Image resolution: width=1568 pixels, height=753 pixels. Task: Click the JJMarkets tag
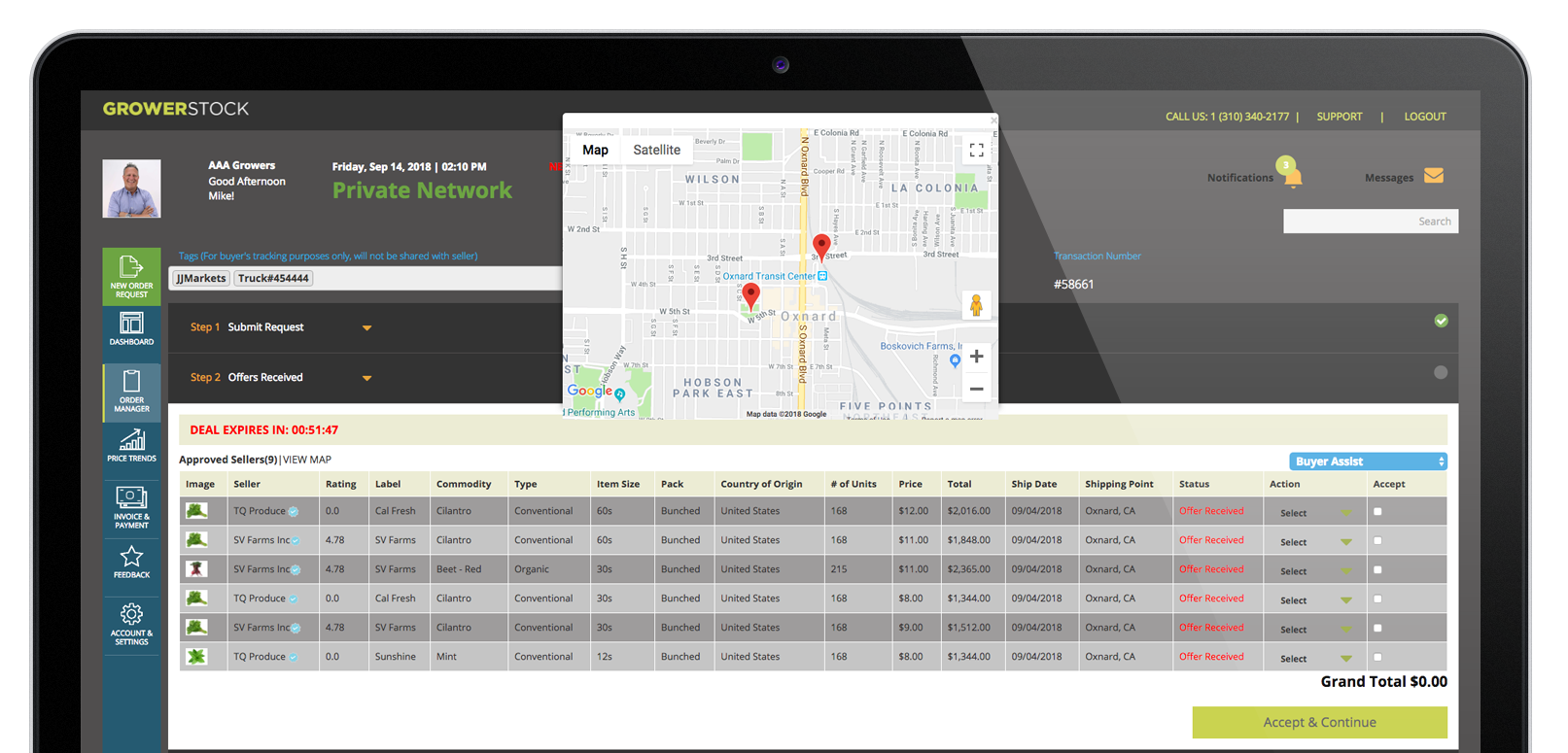point(201,278)
